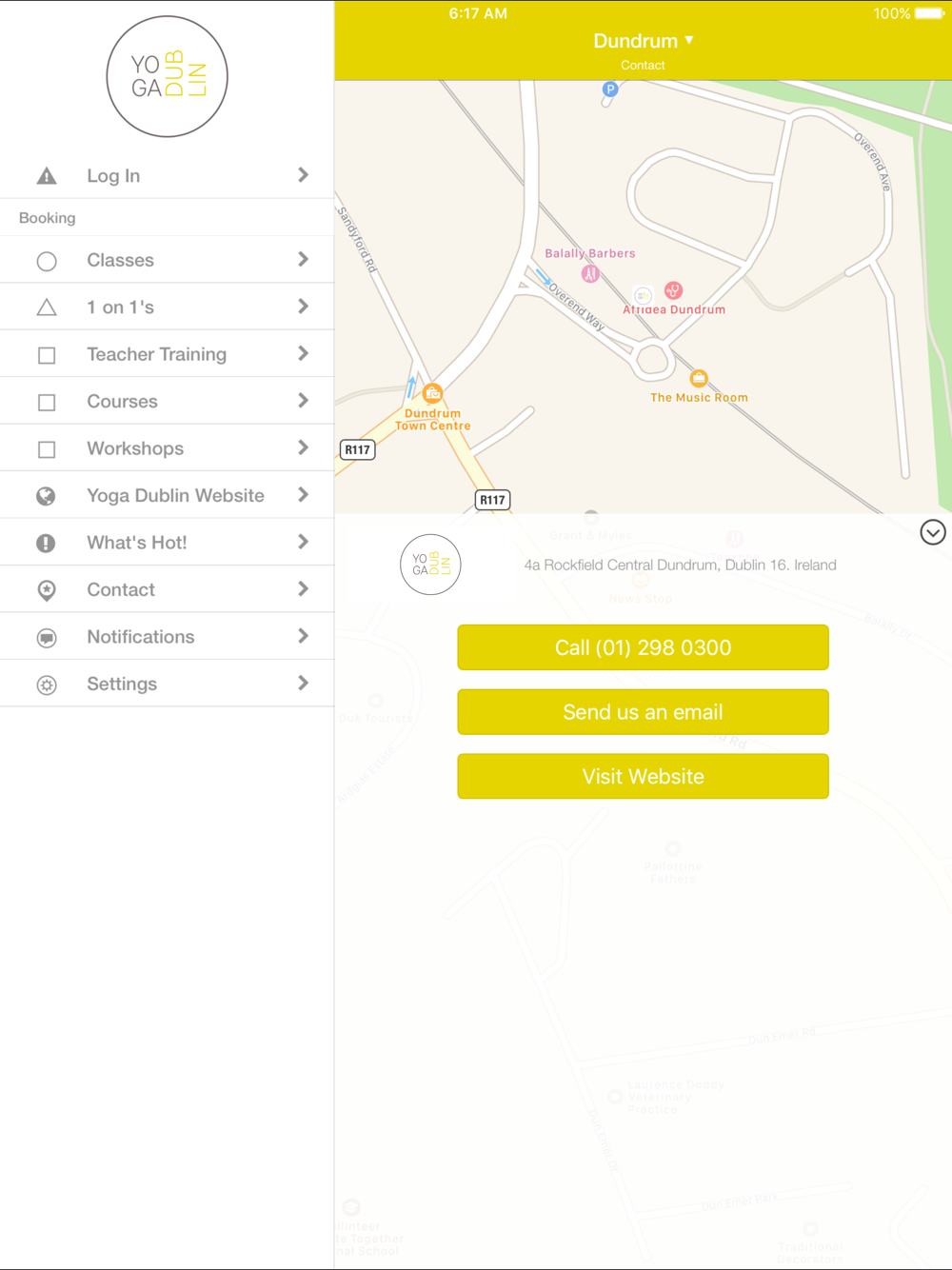Expand Log In with its chevron arrow

(303, 175)
